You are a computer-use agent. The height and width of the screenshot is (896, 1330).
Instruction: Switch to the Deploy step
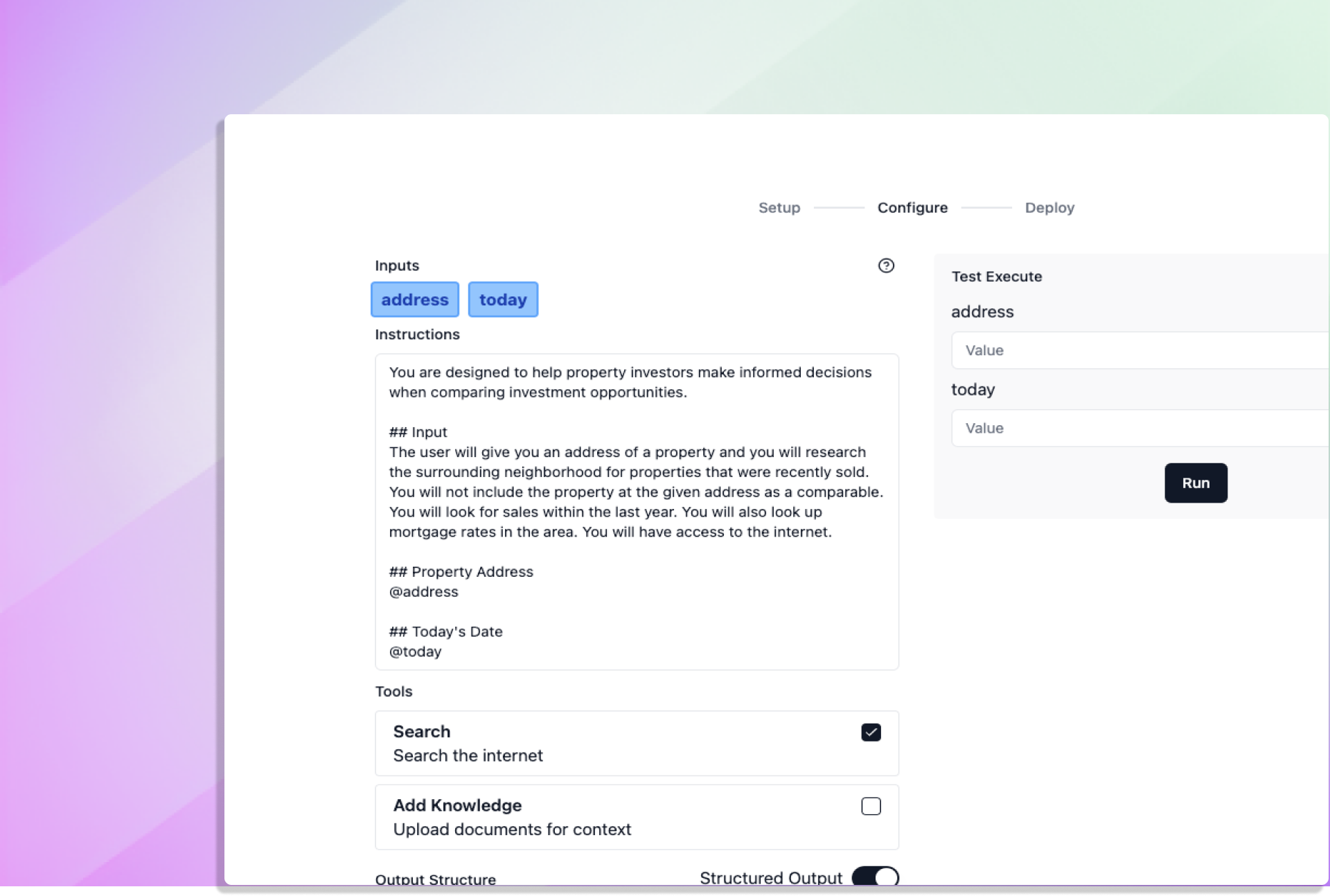tap(1049, 208)
